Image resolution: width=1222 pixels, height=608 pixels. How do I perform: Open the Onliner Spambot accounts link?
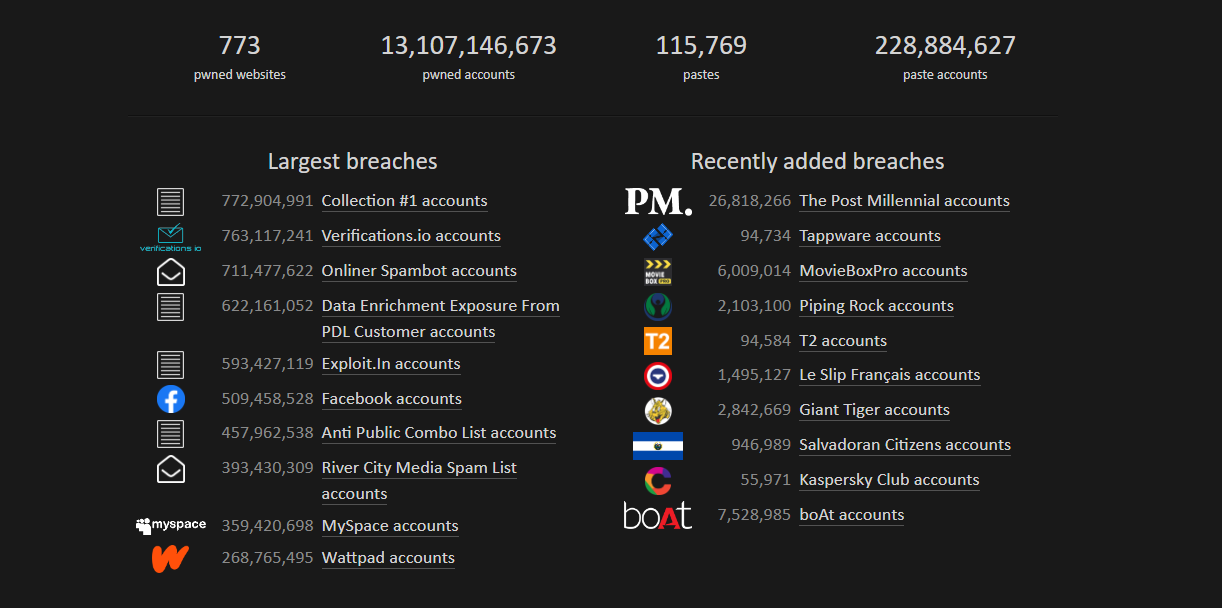click(418, 271)
